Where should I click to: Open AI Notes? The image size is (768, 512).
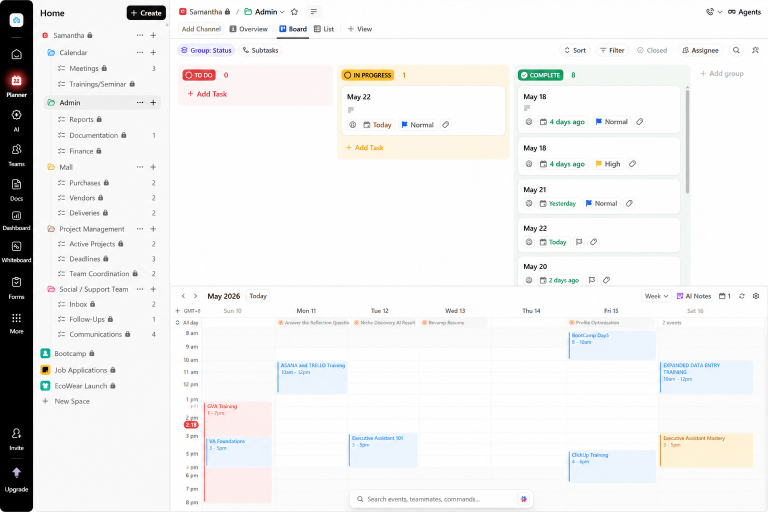[x=694, y=296]
